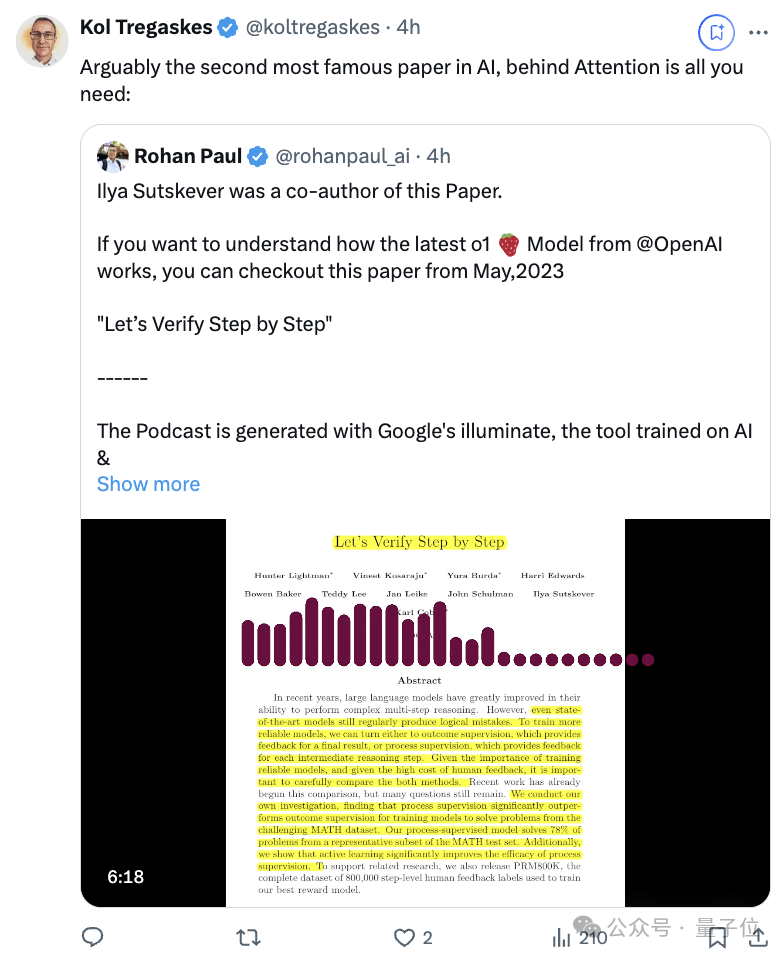Viewport: 784px width, 958px height.
Task: Click the Kol Tregaskes display name
Action: 146,27
